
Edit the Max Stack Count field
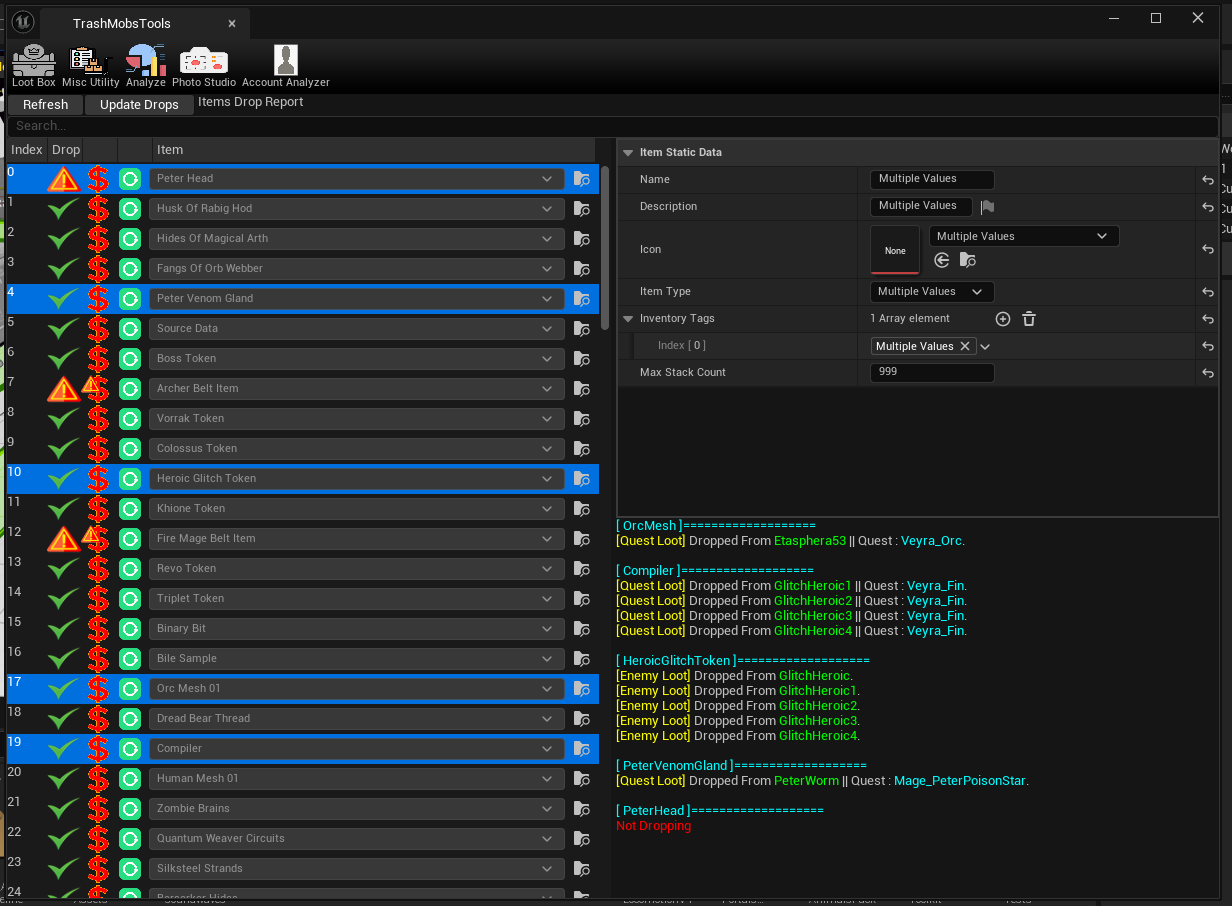click(x=932, y=373)
